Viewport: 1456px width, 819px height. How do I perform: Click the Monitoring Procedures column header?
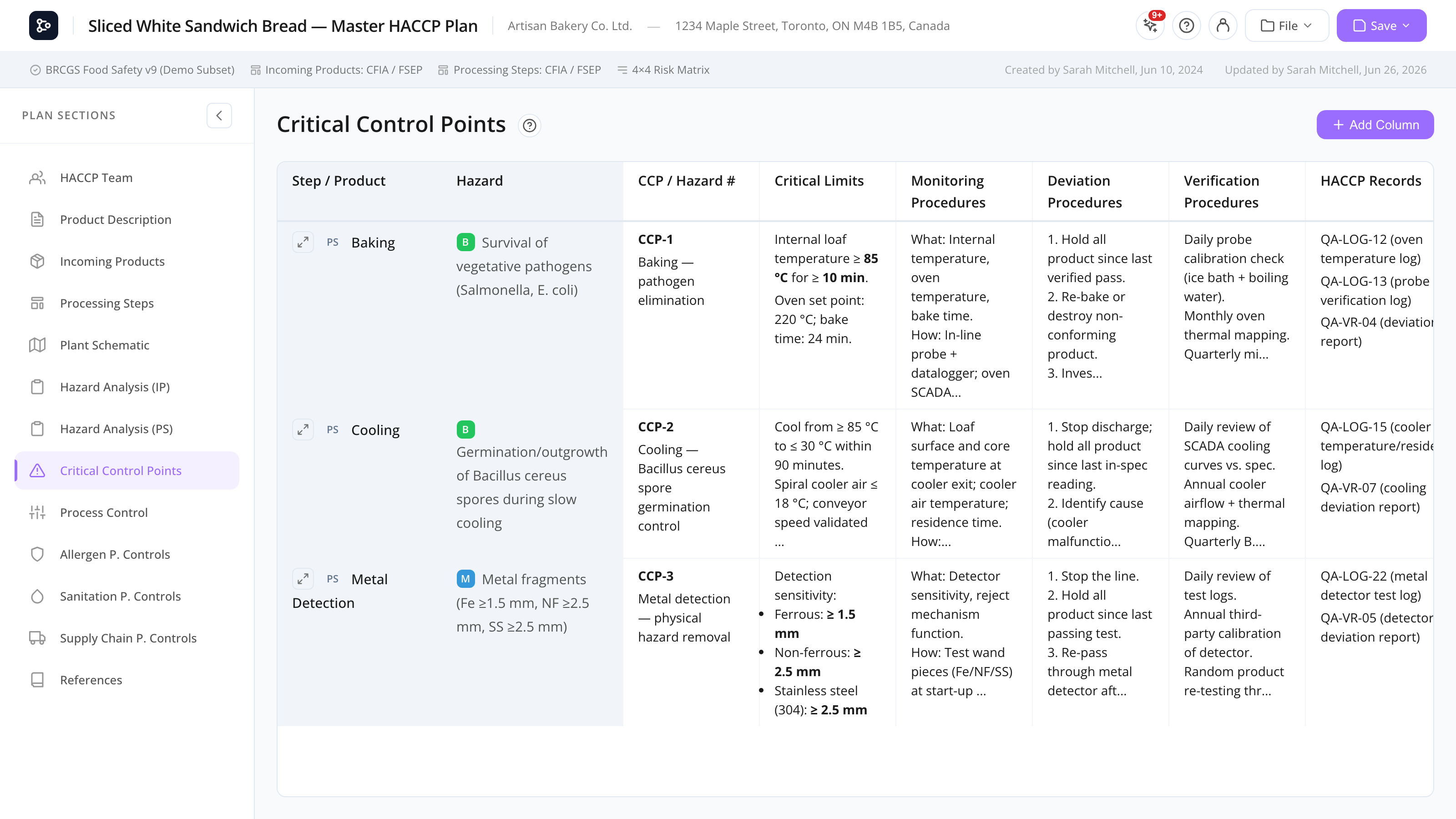point(964,192)
